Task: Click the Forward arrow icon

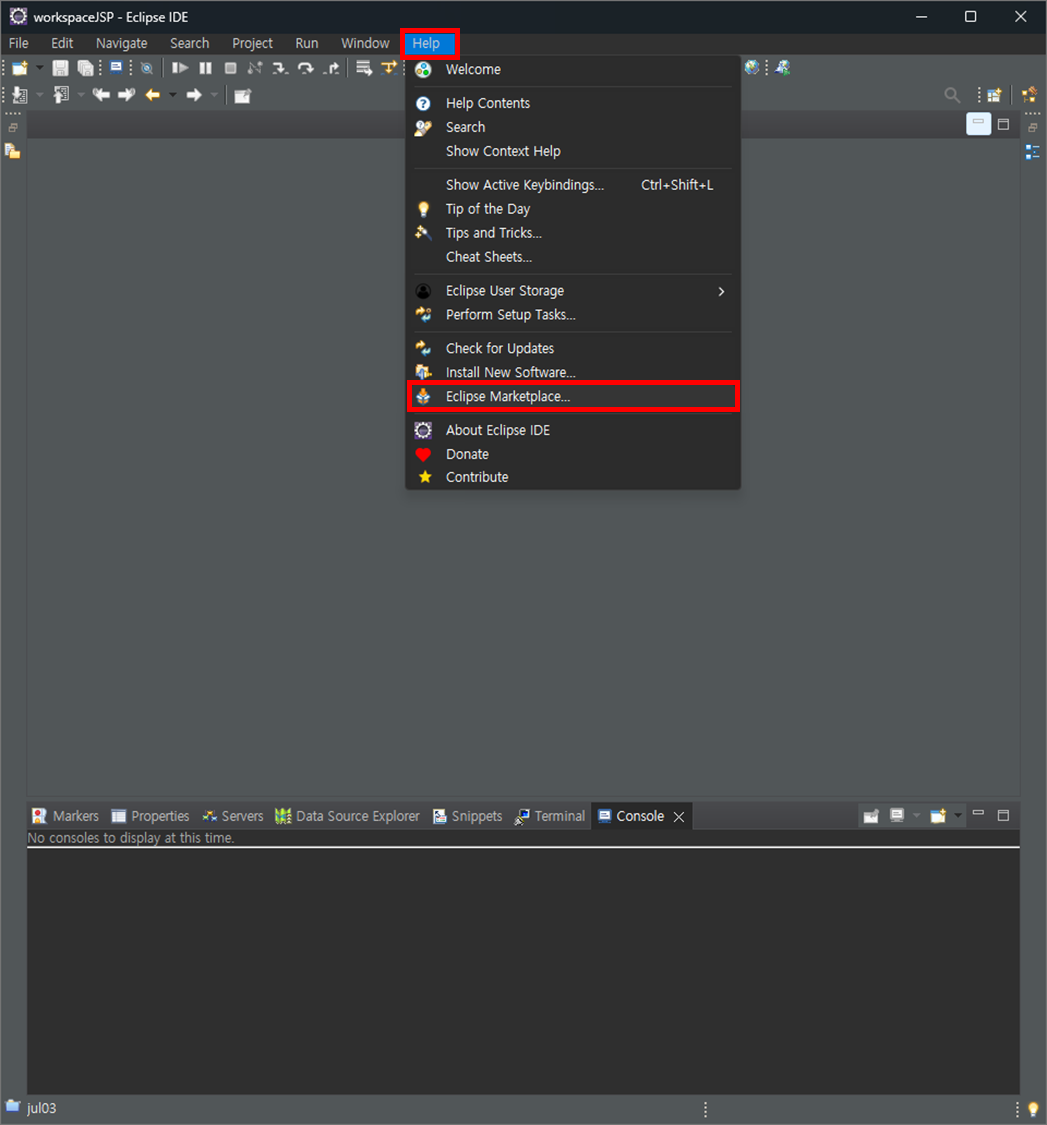Action: coord(194,95)
